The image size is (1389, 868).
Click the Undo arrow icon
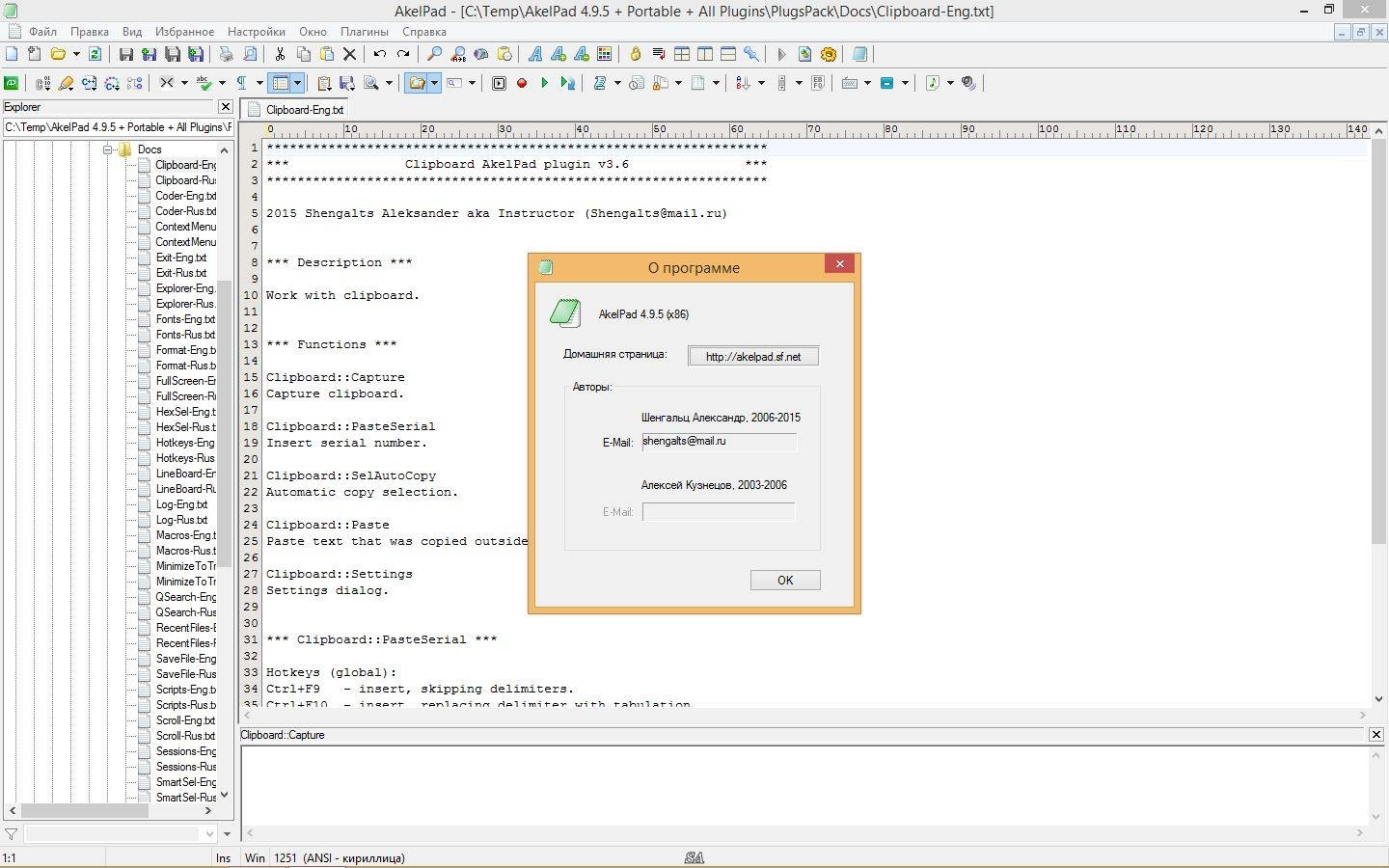pos(380,54)
